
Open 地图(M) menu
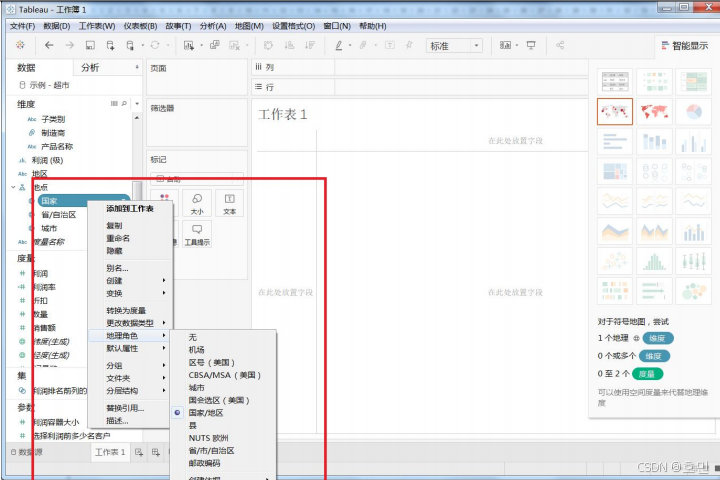[249, 26]
